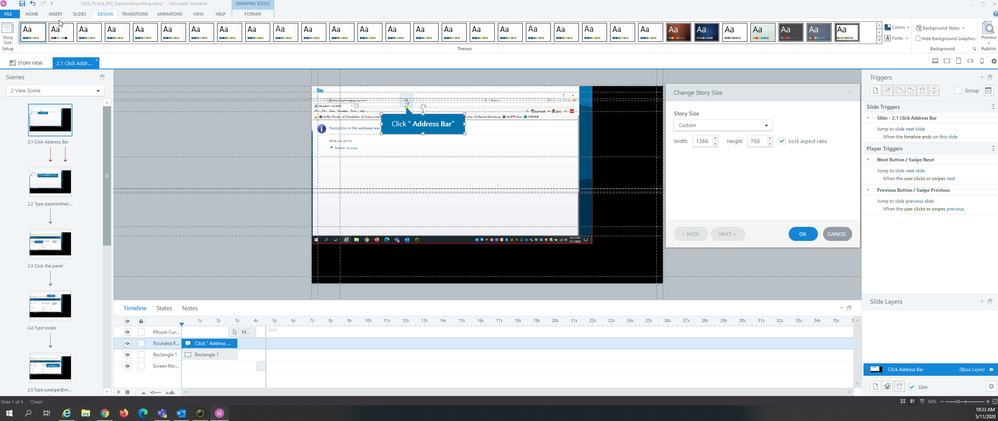
Task: Switch to the States tab
Action: 164,308
